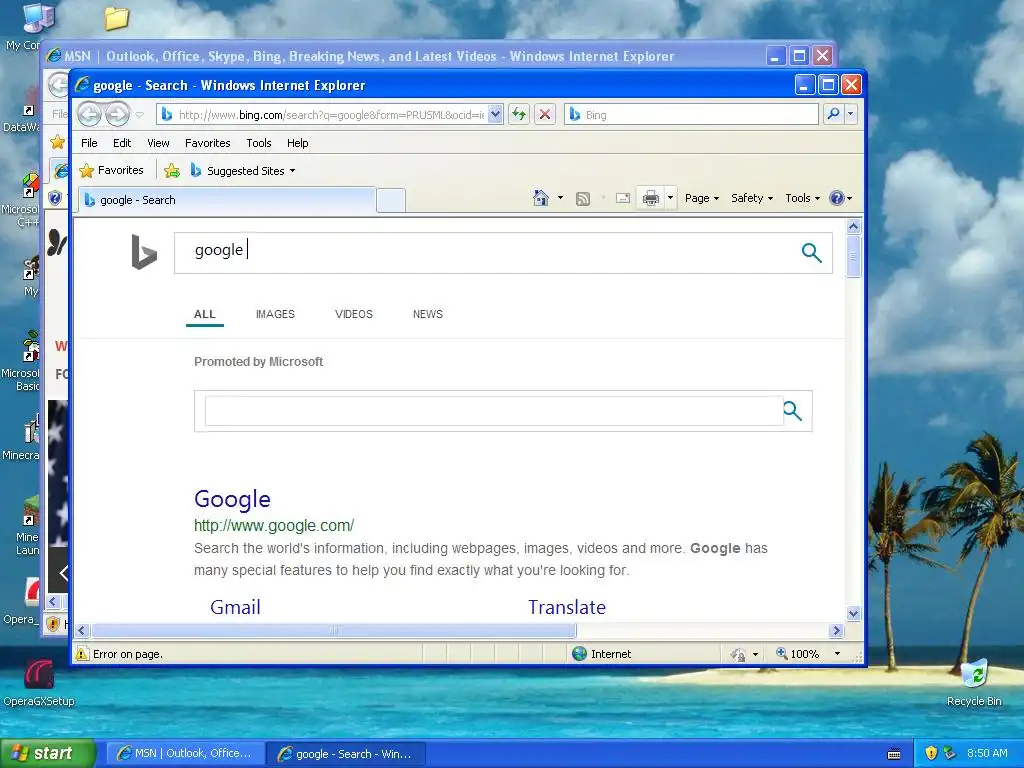1024x768 pixels.
Task: Open the http://www.google.com/ URL link
Action: coord(274,526)
